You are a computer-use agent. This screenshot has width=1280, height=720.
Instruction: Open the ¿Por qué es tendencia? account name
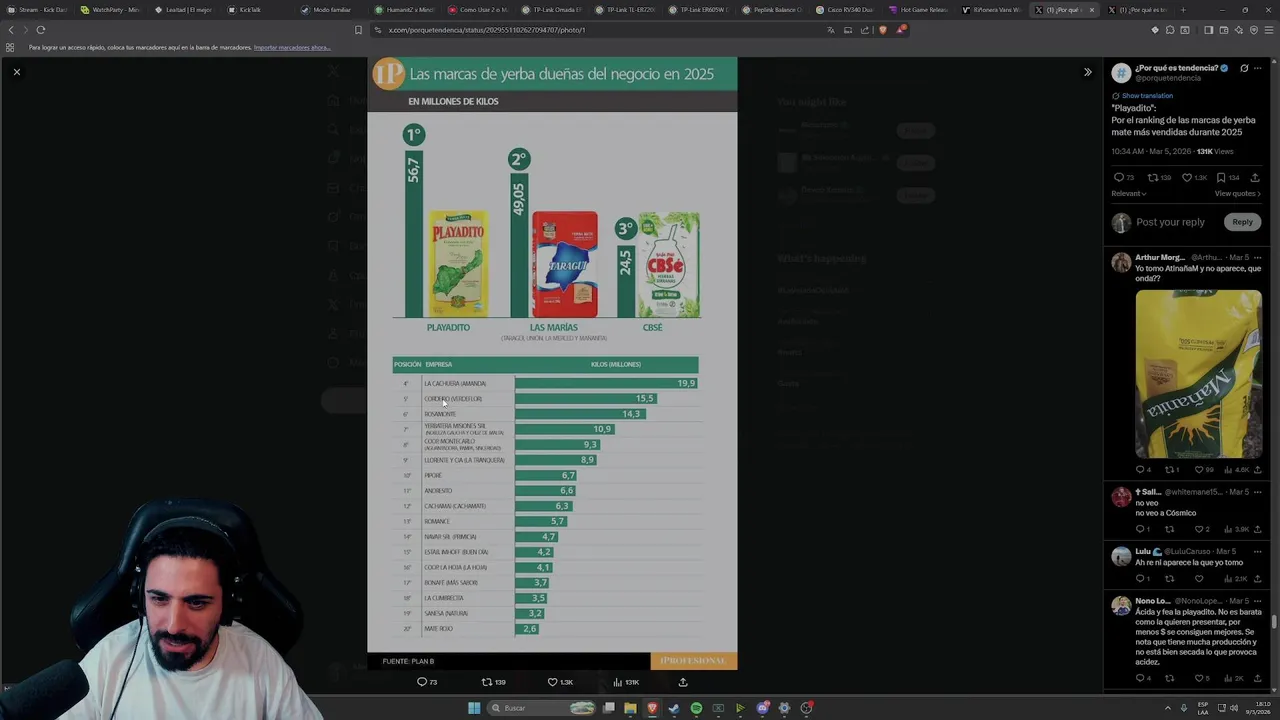coord(1176,68)
